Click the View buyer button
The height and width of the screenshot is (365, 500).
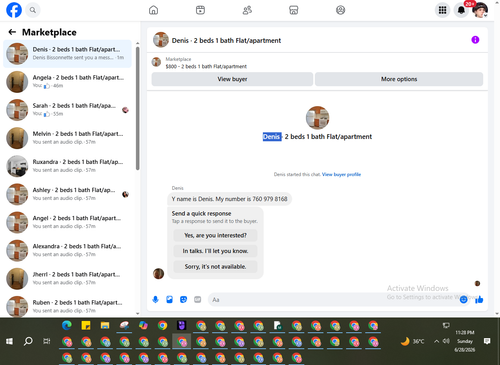click(x=232, y=79)
